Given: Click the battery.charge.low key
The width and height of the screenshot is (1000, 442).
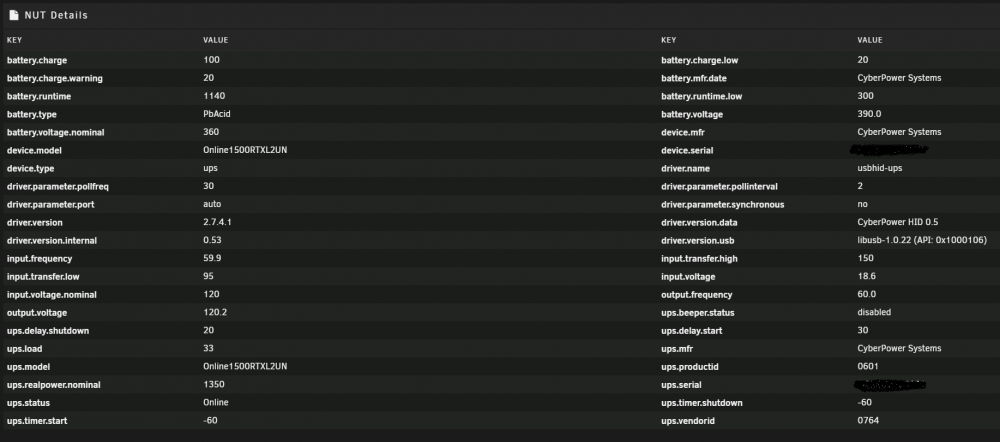Looking at the screenshot, I should click(x=700, y=61).
